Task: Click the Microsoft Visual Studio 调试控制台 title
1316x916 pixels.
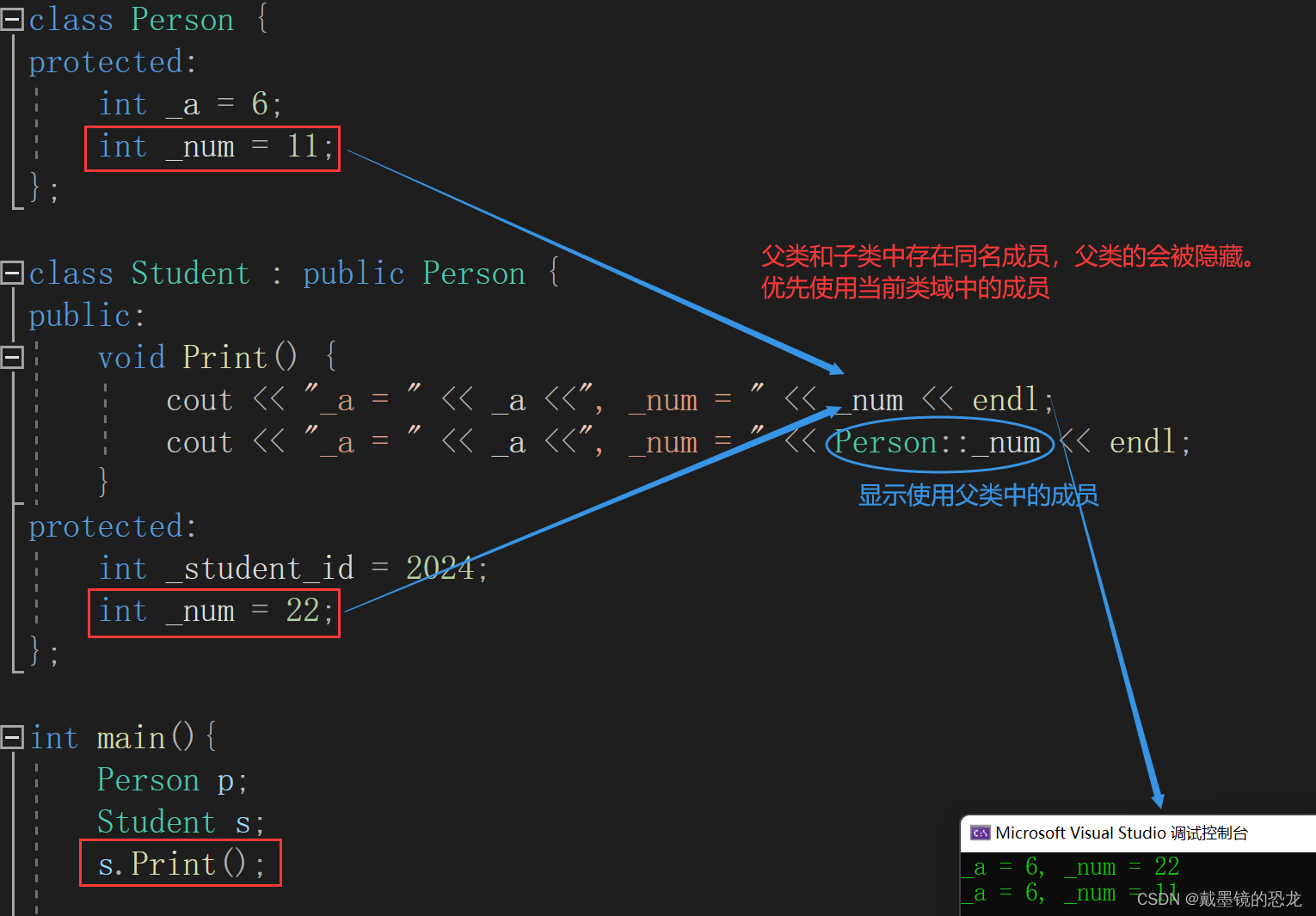Action: pyautogui.click(x=1121, y=833)
